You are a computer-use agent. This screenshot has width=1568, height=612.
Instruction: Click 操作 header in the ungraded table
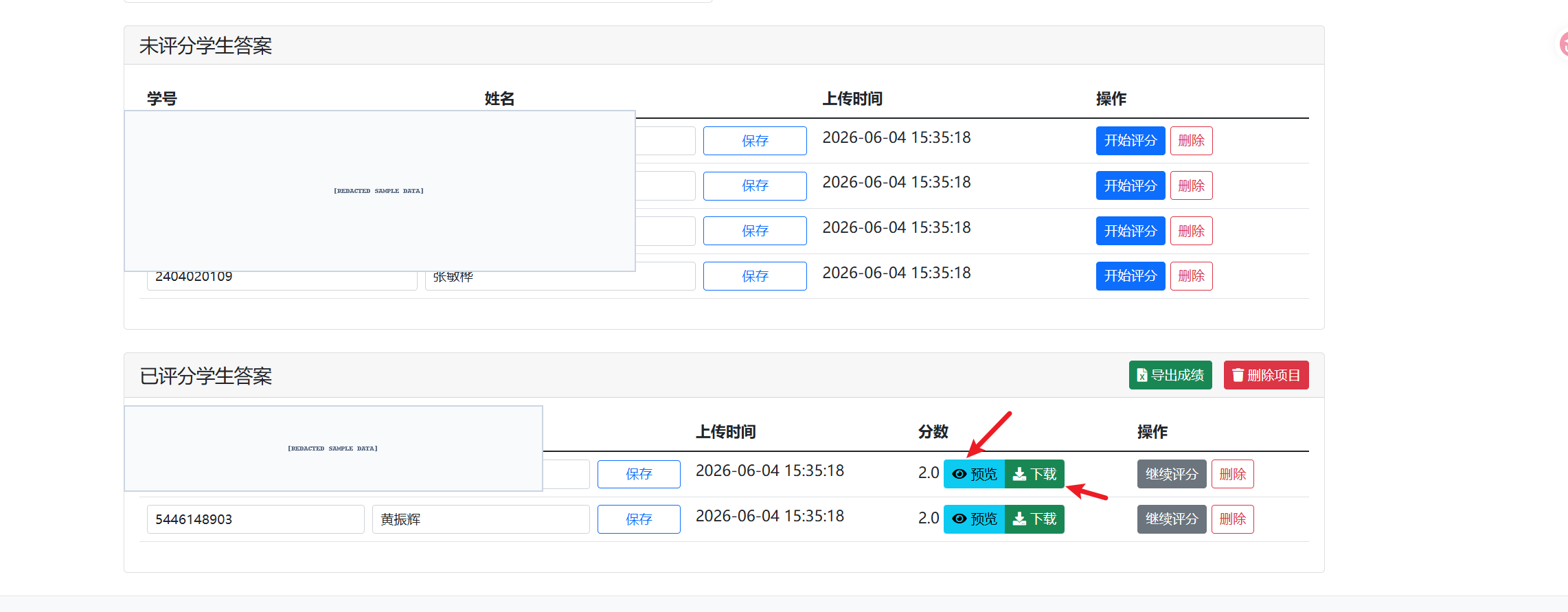(x=1111, y=99)
